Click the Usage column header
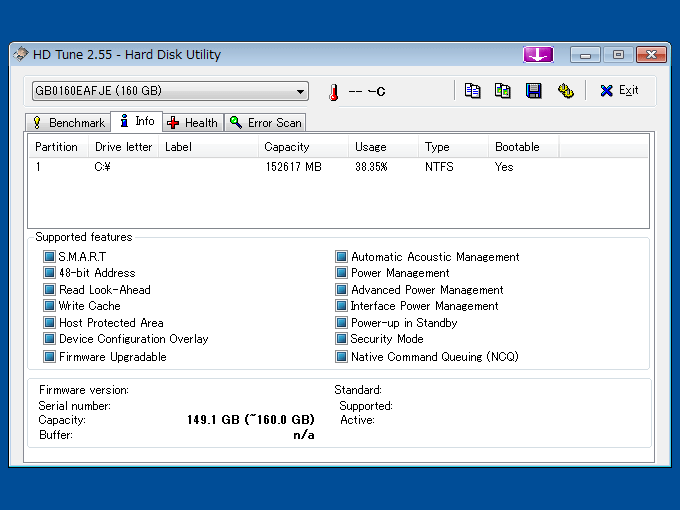Image resolution: width=680 pixels, height=510 pixels. [x=383, y=147]
